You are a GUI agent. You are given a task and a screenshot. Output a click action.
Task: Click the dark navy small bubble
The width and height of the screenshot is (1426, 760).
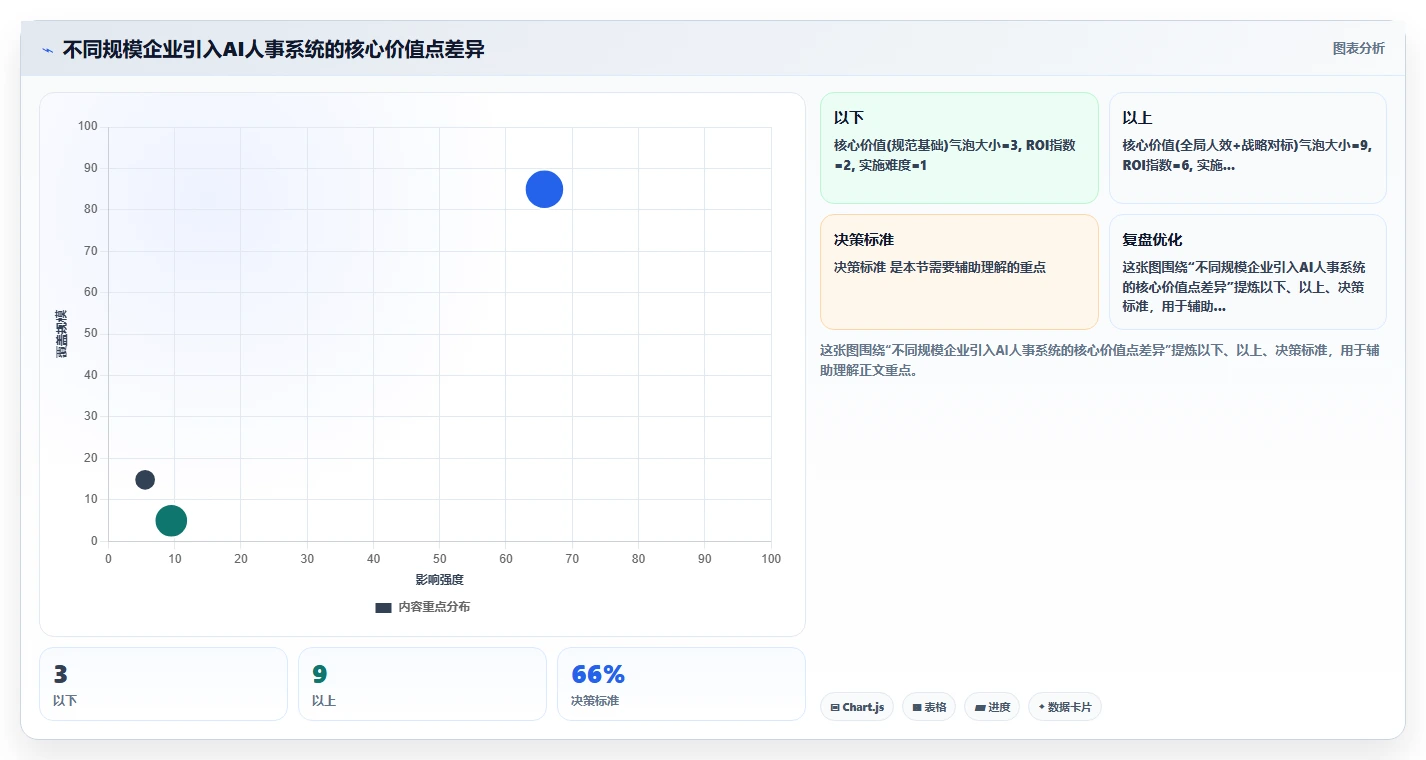click(x=145, y=480)
